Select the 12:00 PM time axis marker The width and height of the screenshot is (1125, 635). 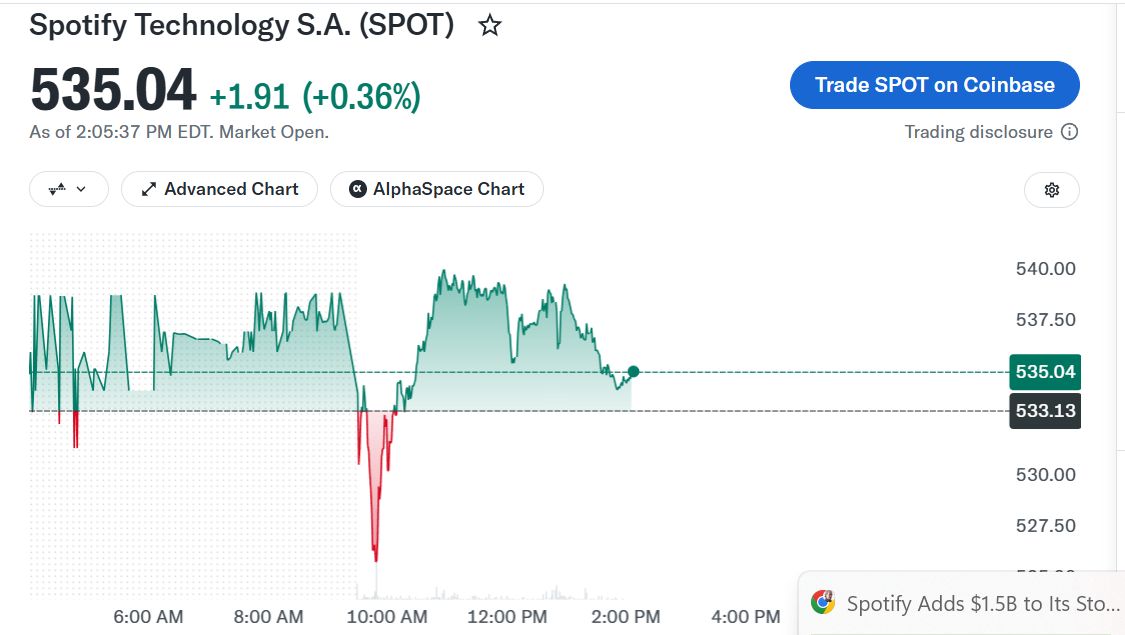pos(507,616)
